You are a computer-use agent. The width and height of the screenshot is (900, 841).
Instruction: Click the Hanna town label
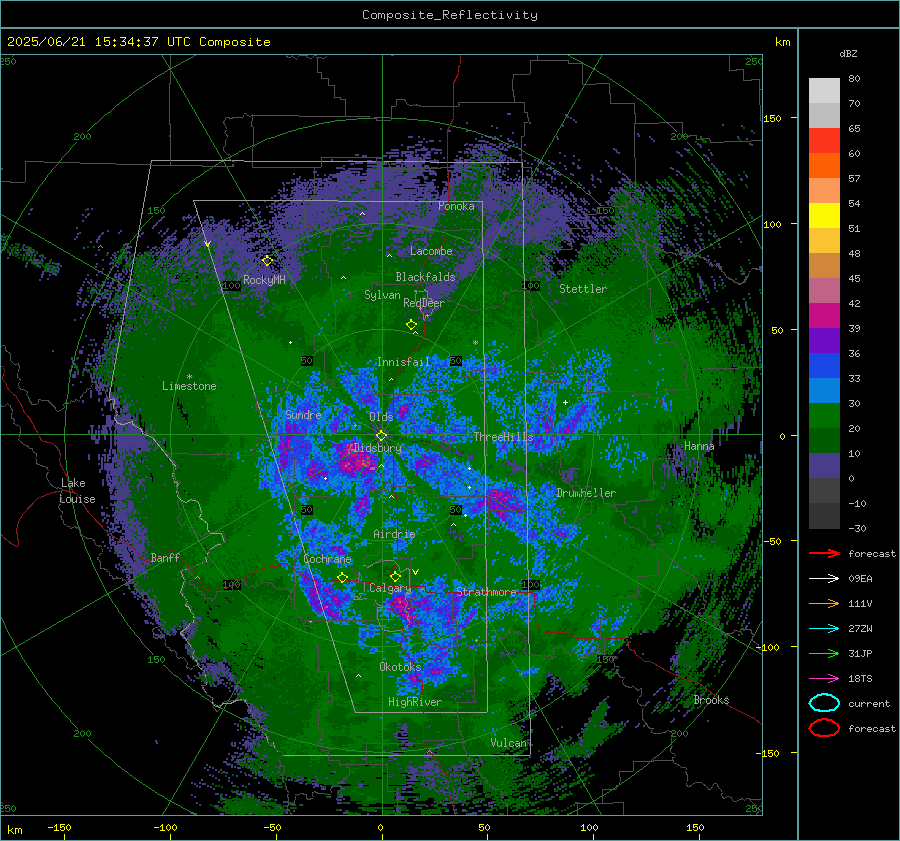(x=699, y=446)
